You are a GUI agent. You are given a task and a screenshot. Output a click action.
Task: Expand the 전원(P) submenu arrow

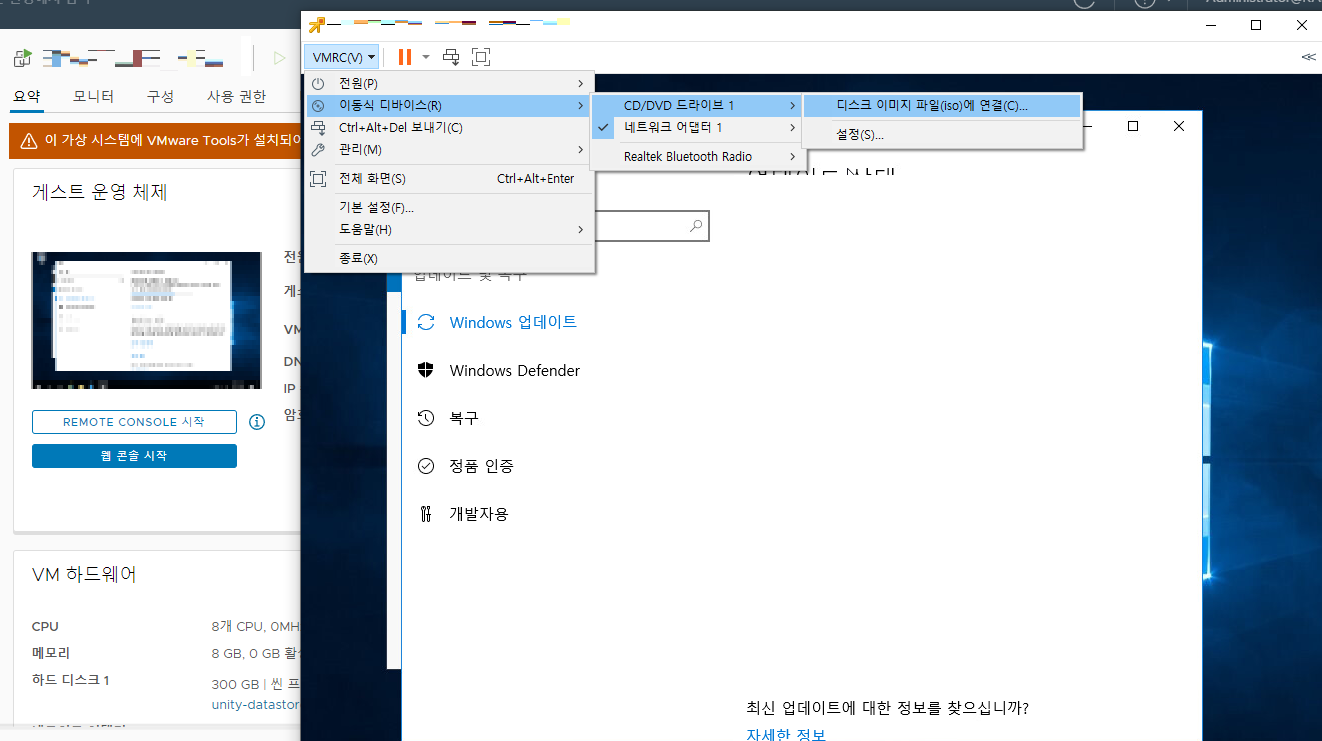coord(580,83)
